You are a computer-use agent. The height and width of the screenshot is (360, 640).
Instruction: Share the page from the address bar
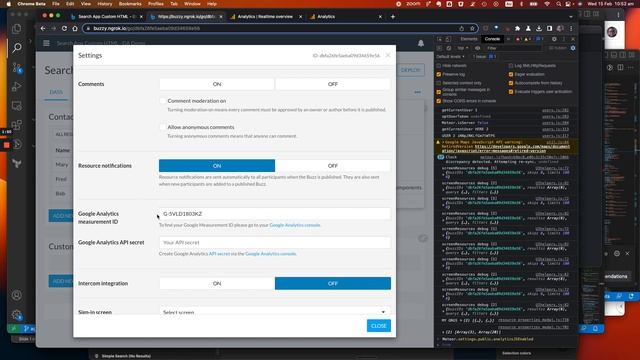point(462,29)
